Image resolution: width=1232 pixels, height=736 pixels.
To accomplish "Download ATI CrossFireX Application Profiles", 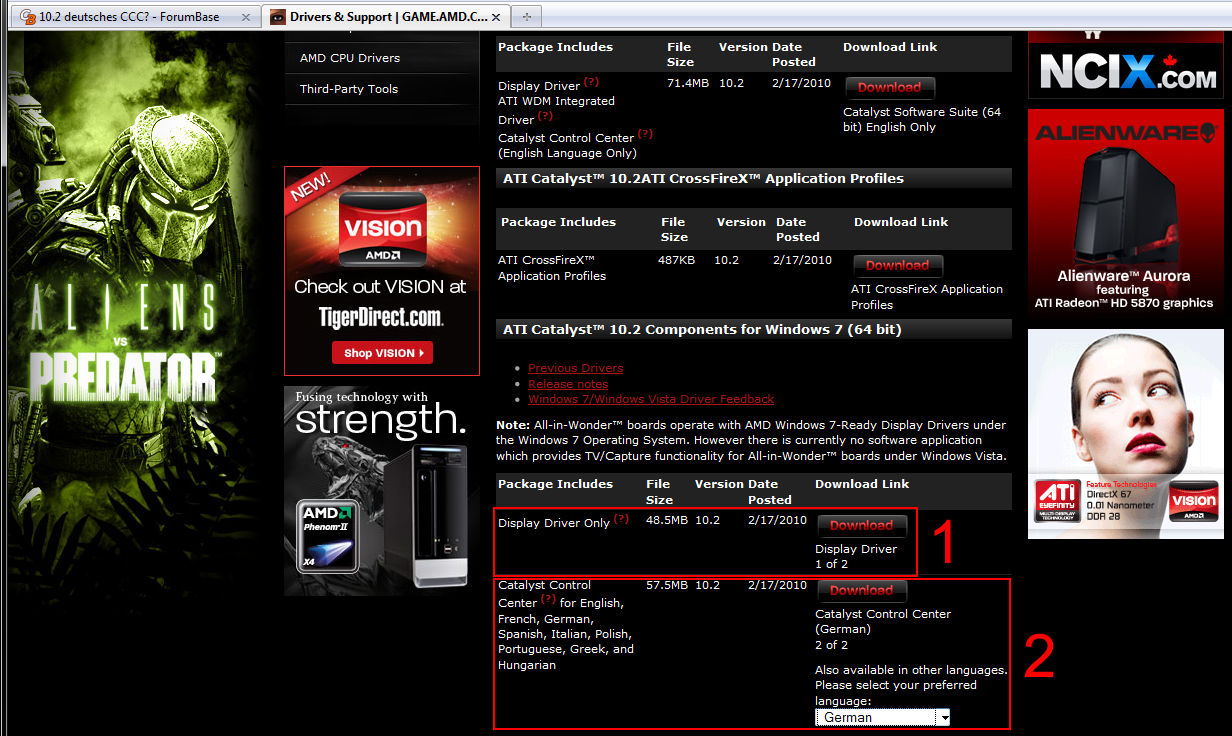I will point(897,265).
